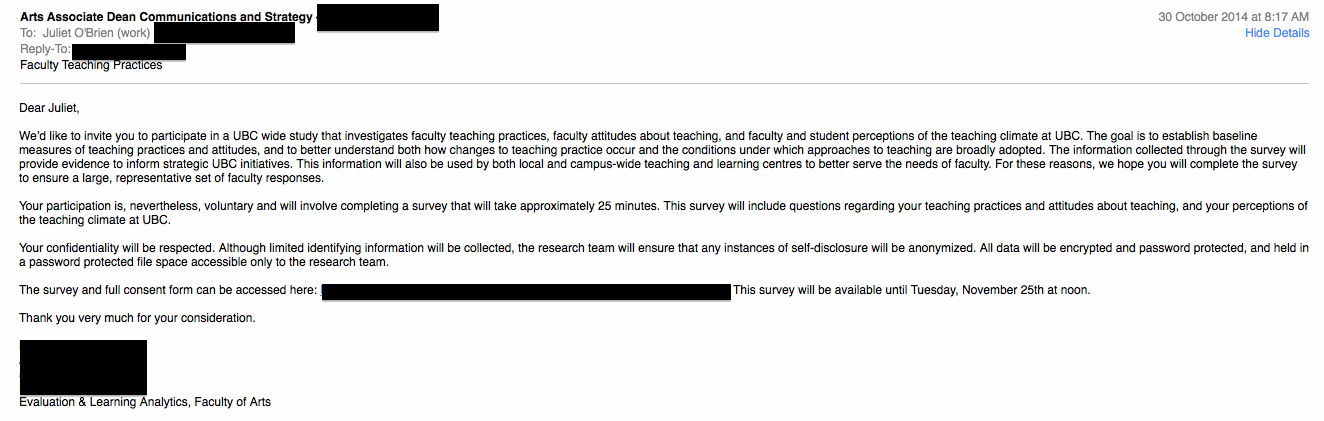Click the redacted signature block

(x=83, y=366)
